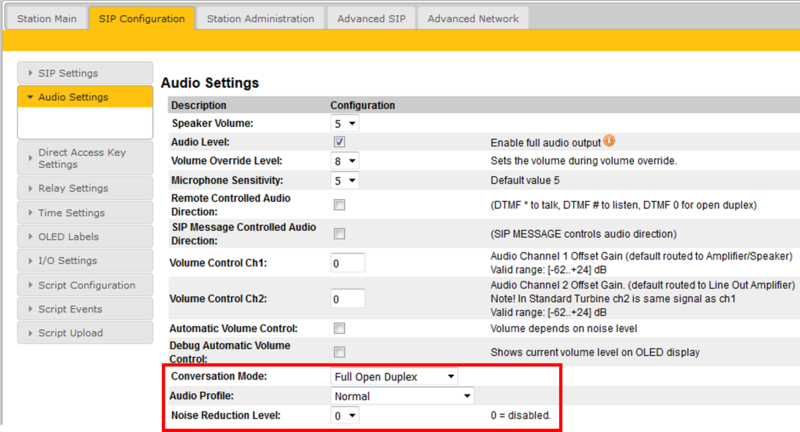Click the Volume Control Ch1 input field
The height and width of the screenshot is (432, 800).
[348, 264]
